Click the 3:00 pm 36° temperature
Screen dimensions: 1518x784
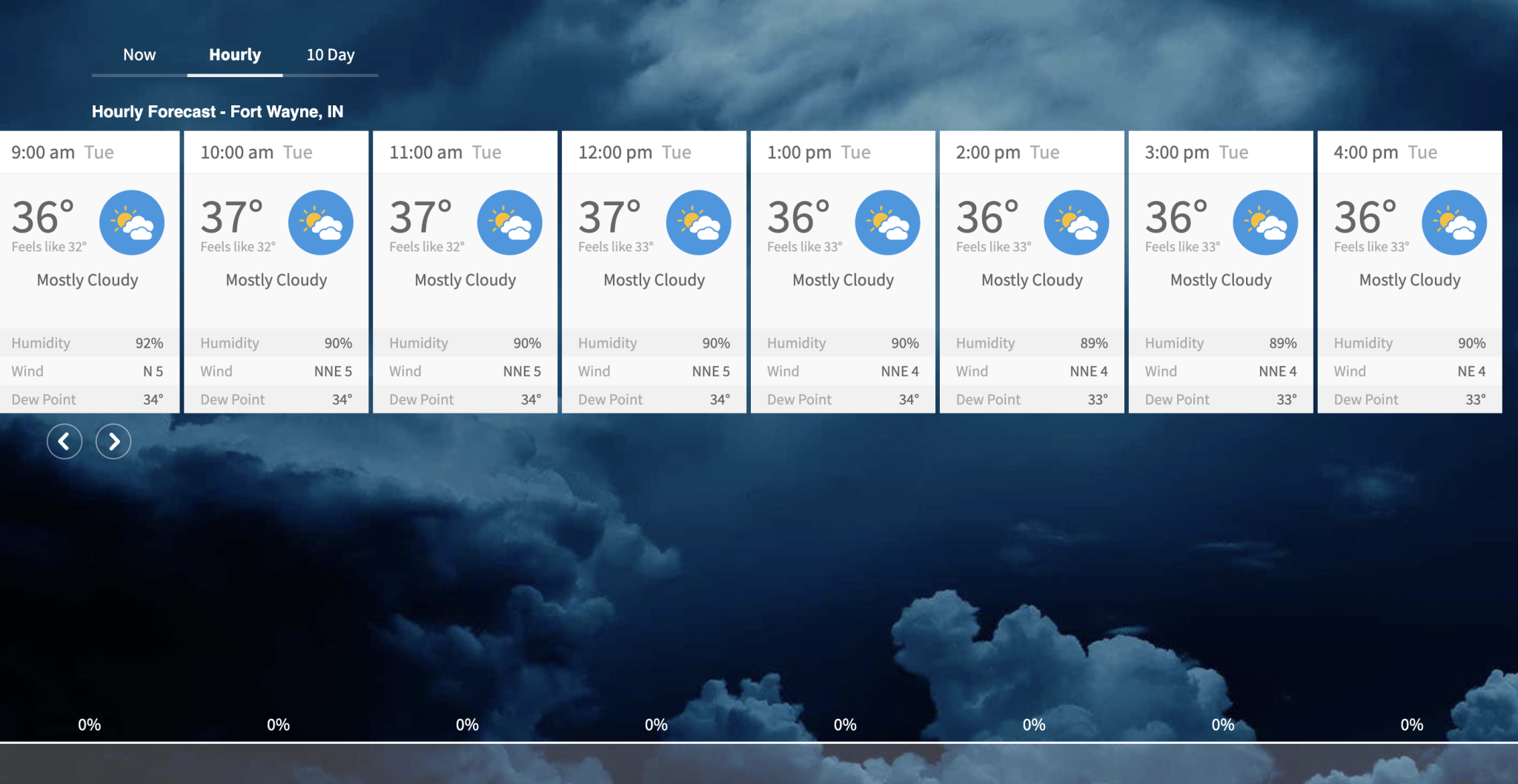(1177, 217)
